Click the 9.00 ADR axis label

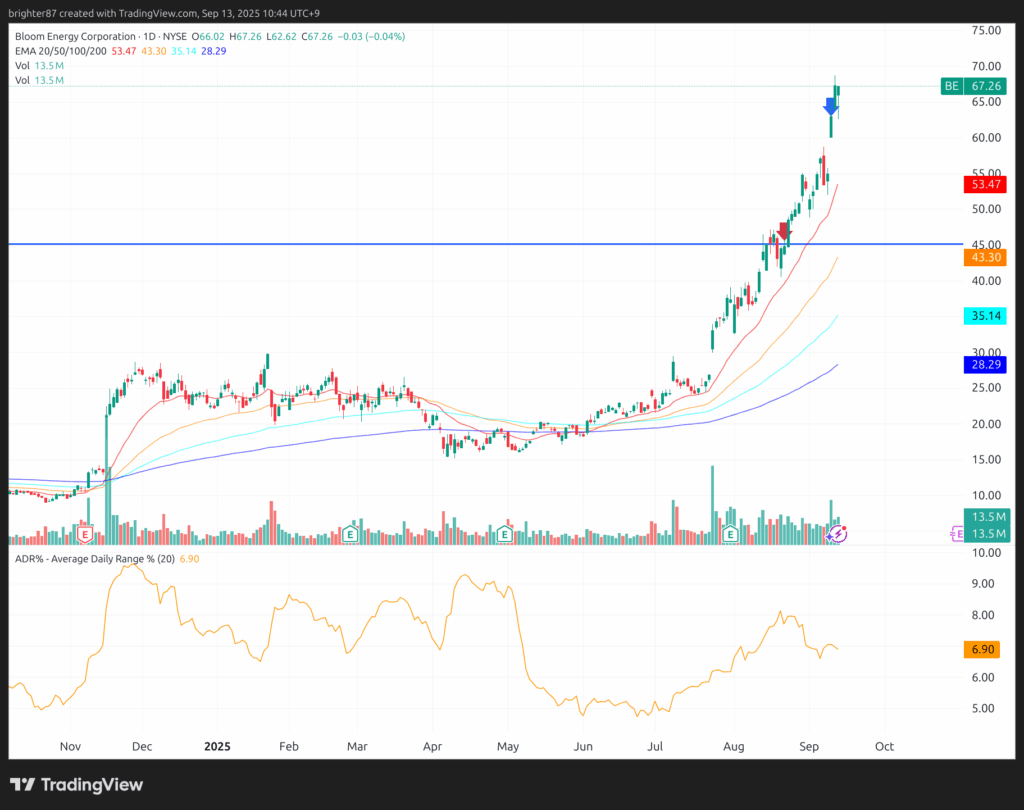[x=983, y=584]
